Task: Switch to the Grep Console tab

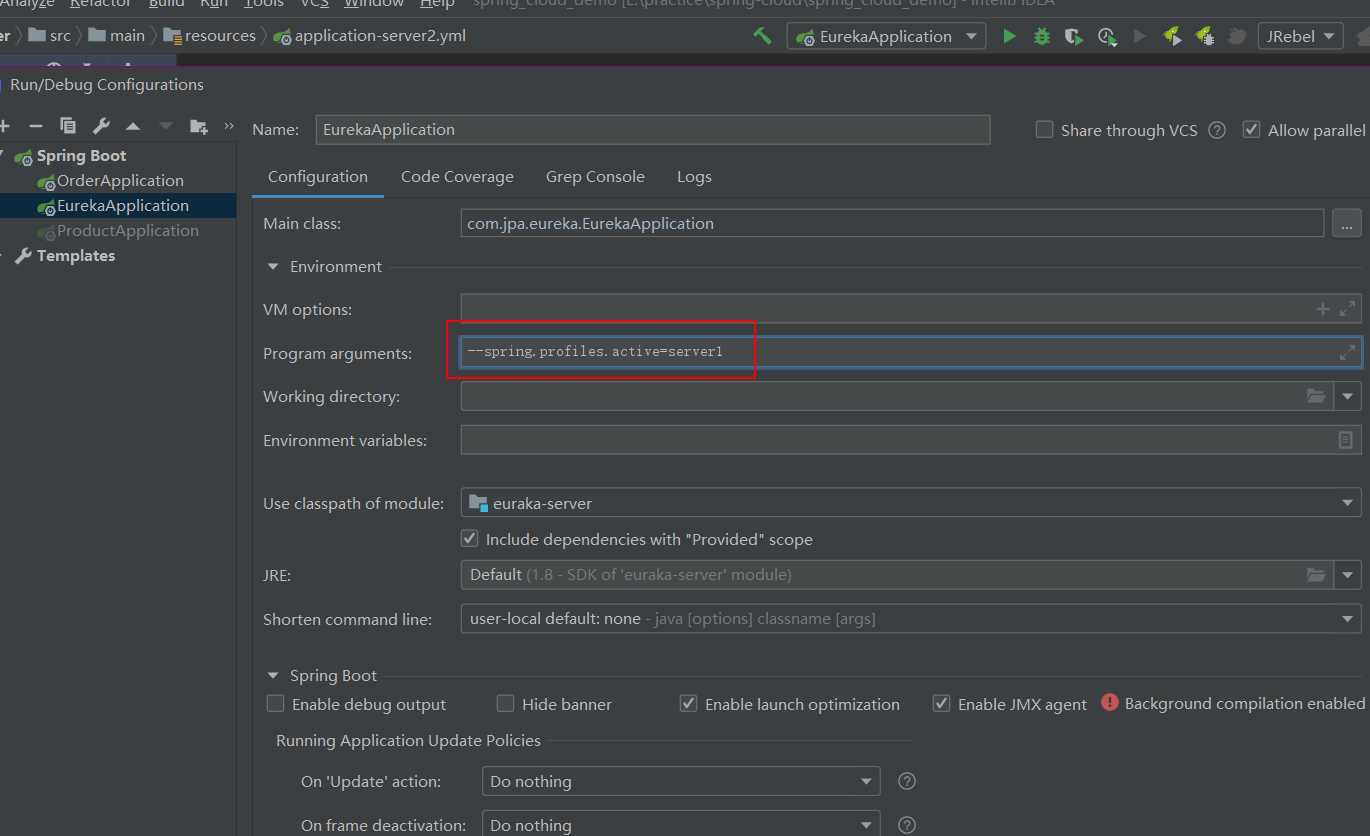Action: pos(595,177)
